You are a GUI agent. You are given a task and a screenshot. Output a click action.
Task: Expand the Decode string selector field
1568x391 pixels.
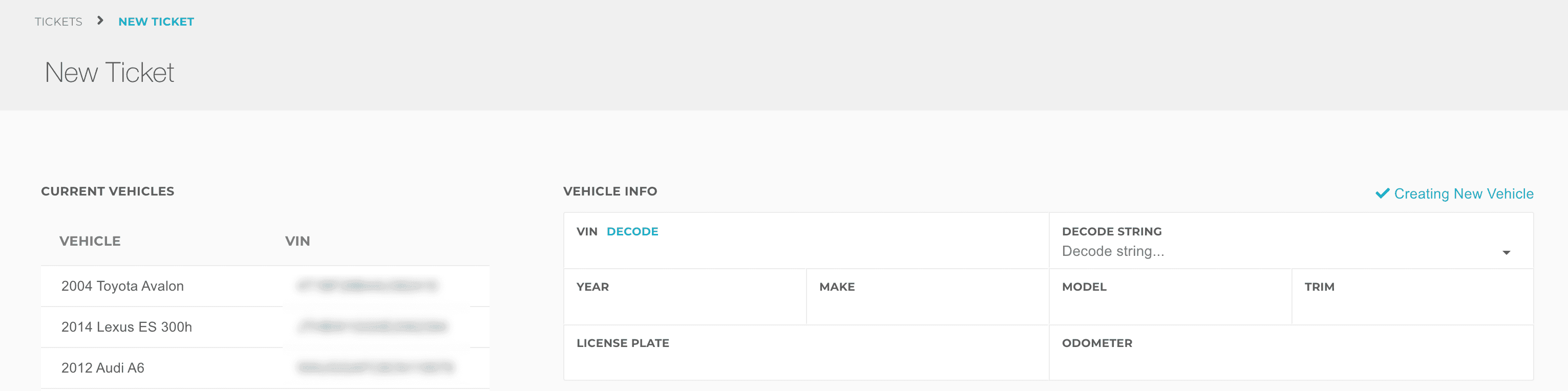click(1278, 252)
